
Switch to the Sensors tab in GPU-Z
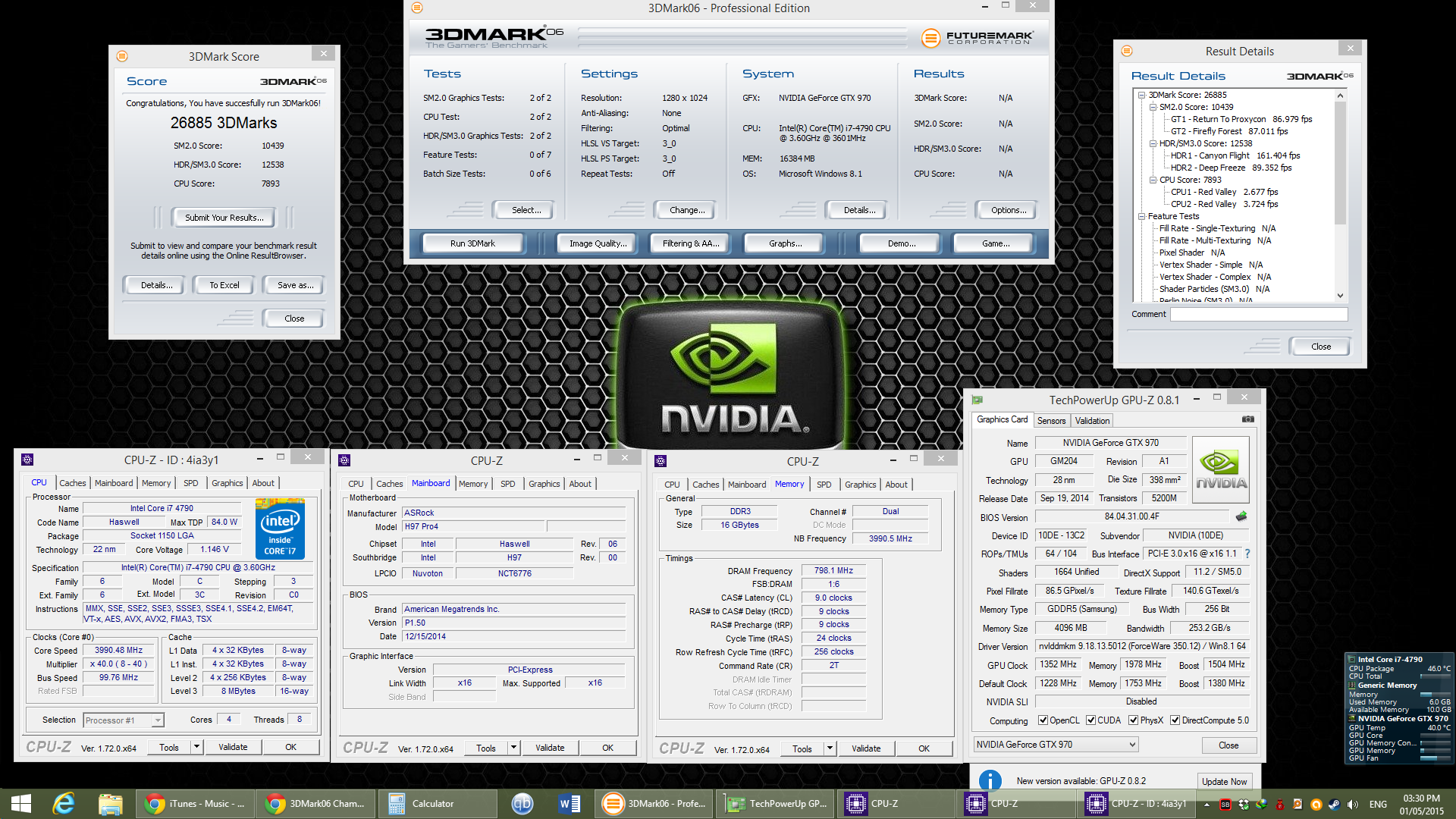tap(1051, 421)
